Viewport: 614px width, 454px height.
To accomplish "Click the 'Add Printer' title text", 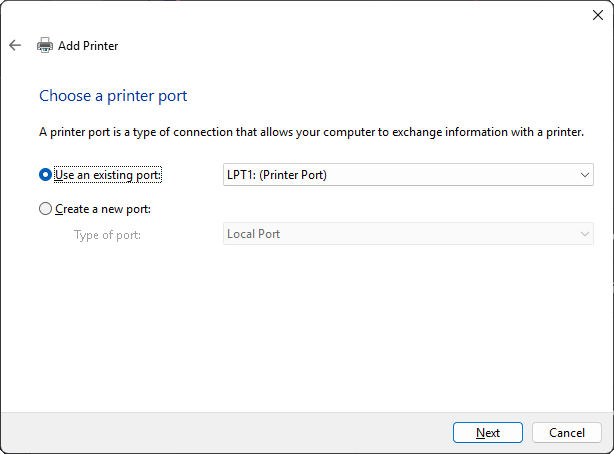I will [x=88, y=46].
